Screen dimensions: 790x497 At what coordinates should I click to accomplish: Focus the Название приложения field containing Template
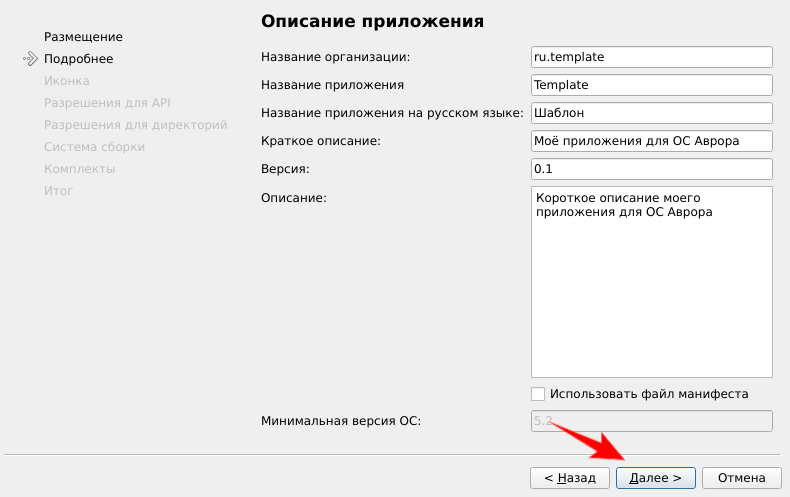click(651, 85)
